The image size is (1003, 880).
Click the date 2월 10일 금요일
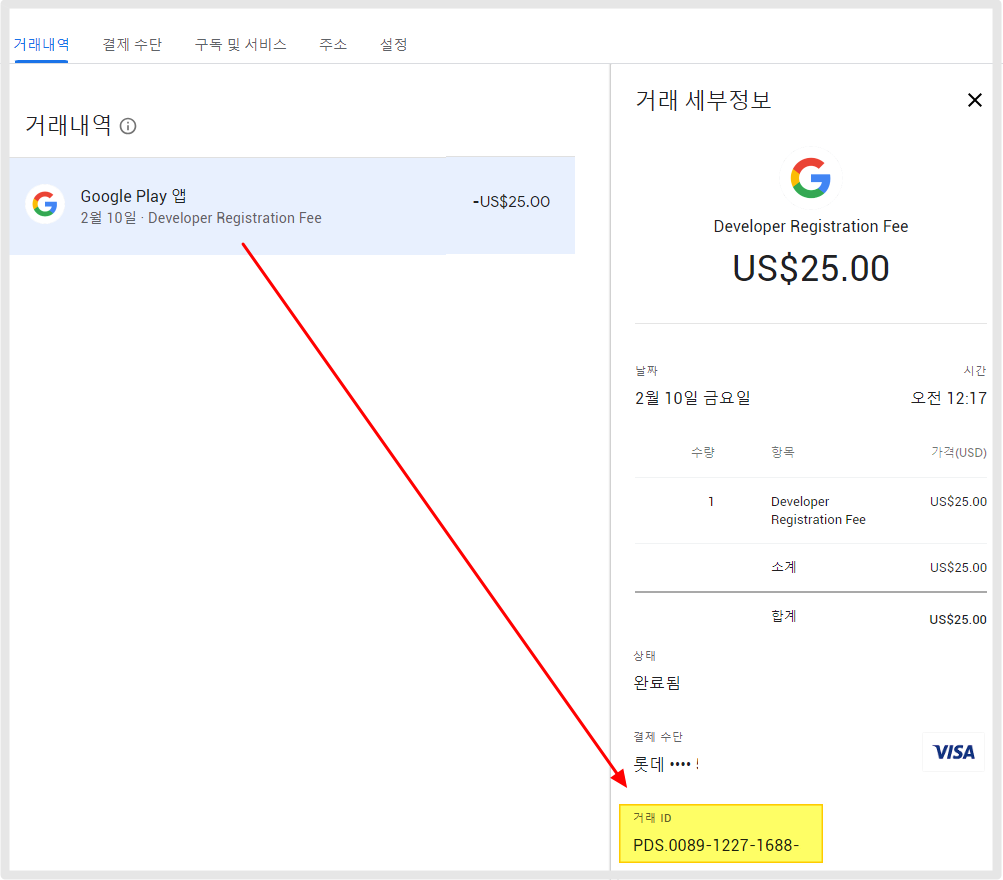692,398
